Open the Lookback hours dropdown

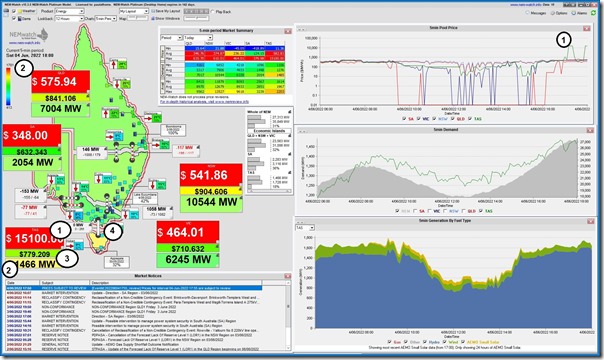[x=69, y=18]
